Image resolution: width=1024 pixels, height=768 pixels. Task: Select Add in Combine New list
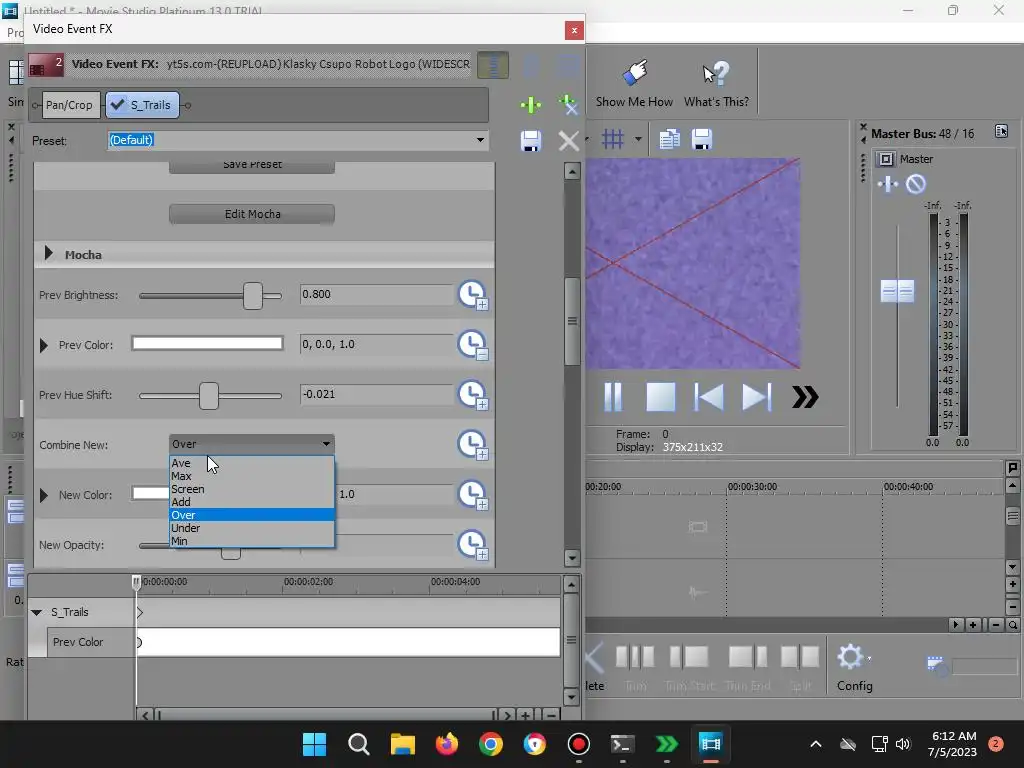(x=251, y=502)
